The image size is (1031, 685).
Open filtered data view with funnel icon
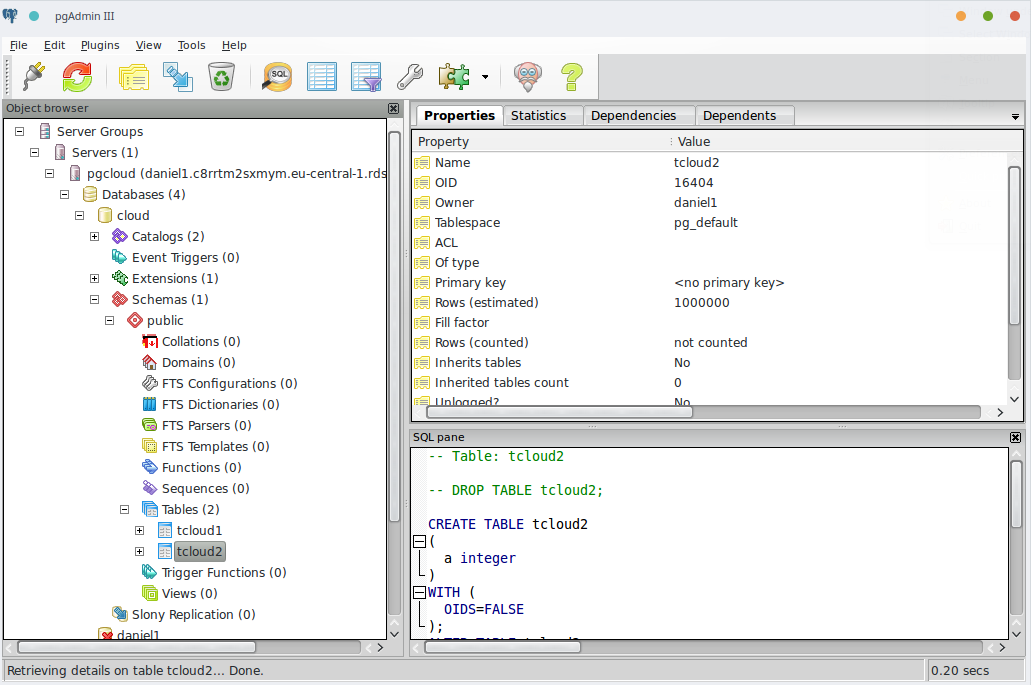[366, 76]
